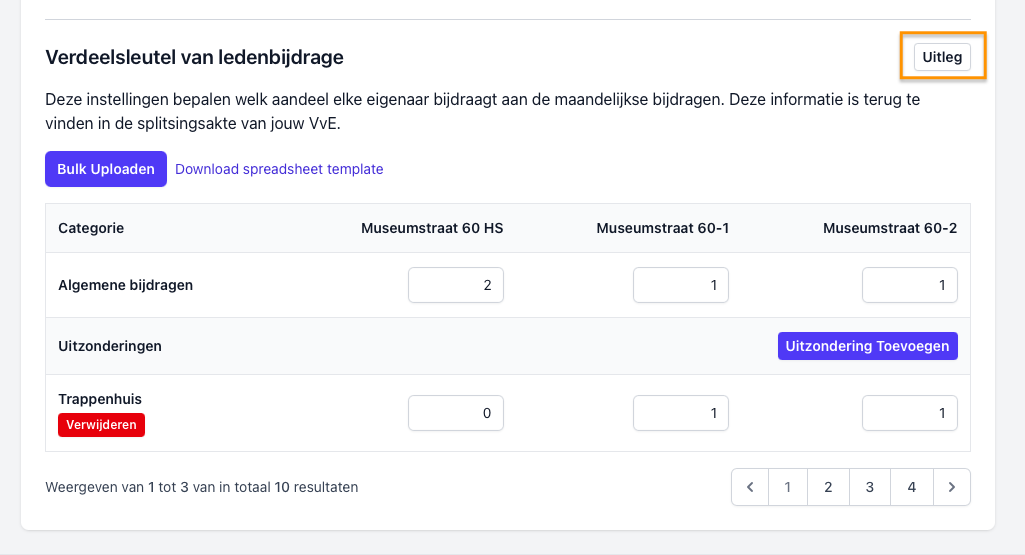1025x555 pixels.
Task: Click the Categorie column header
Action: click(x=91, y=228)
